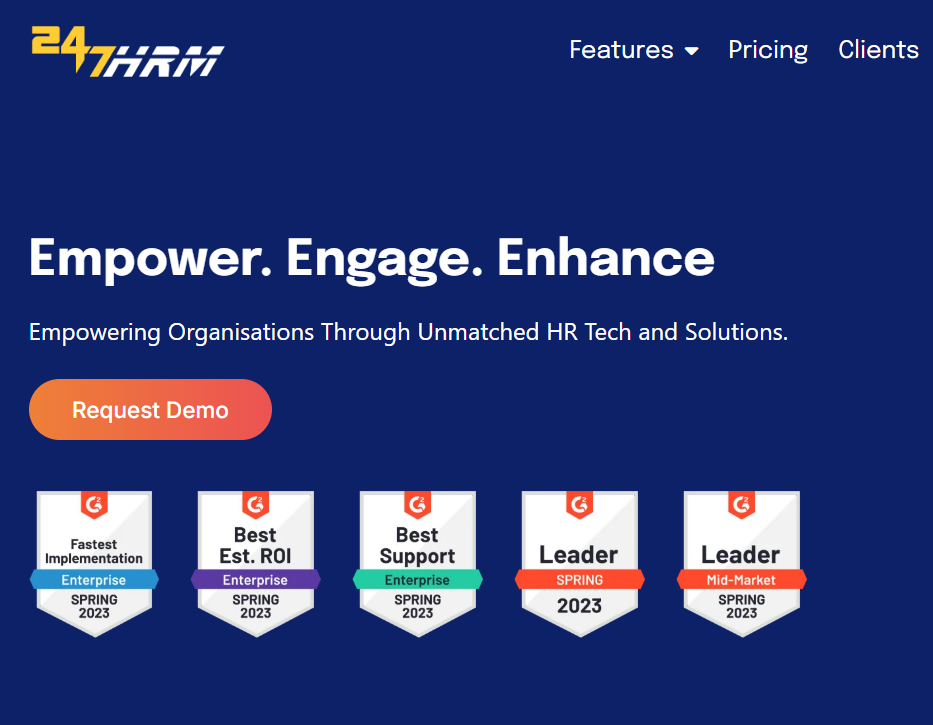Open the Fastest Implementation Enterprise badge

pyautogui.click(x=94, y=564)
